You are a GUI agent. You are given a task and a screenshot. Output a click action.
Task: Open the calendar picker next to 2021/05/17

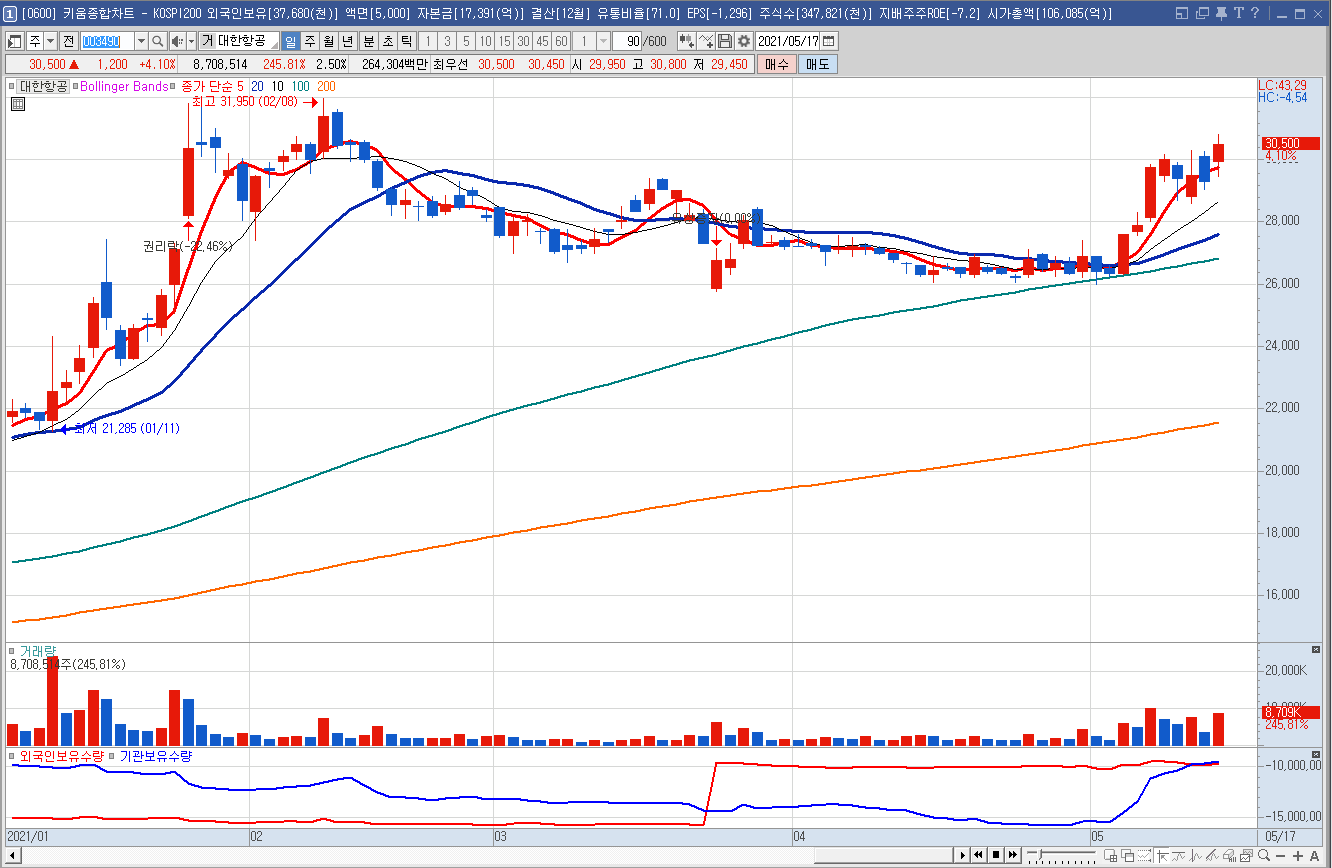pyautogui.click(x=829, y=41)
